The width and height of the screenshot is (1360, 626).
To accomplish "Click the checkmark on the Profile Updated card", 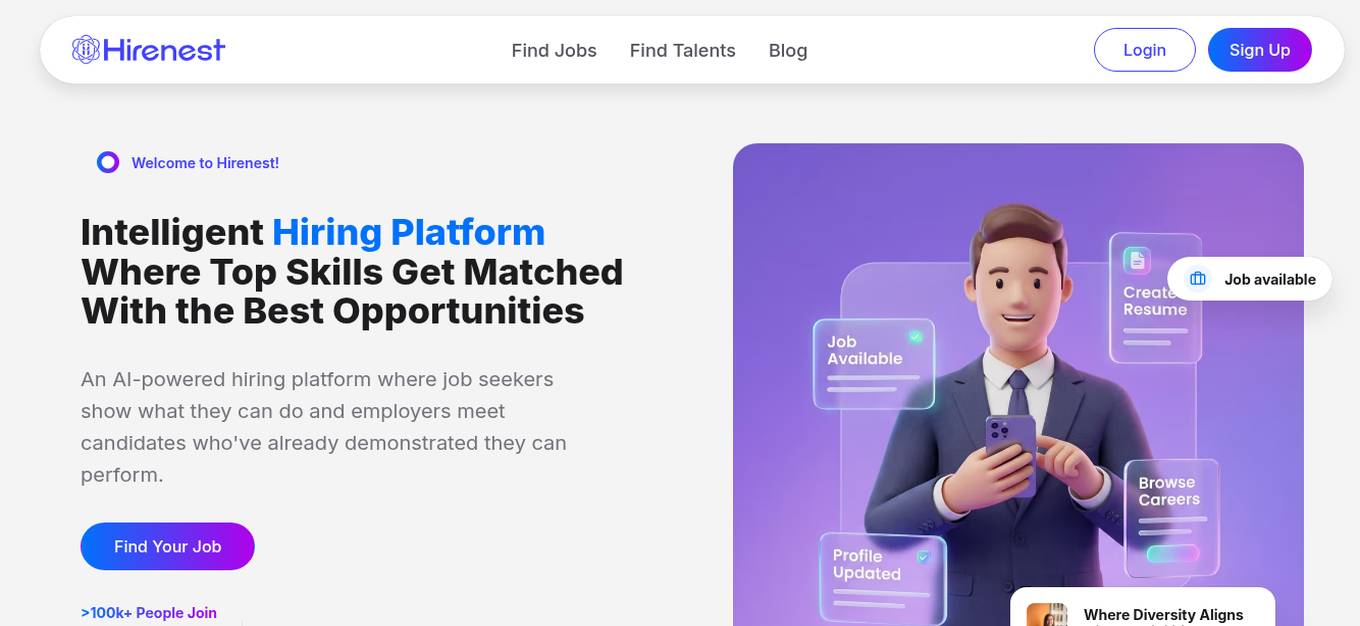I will coord(923,557).
